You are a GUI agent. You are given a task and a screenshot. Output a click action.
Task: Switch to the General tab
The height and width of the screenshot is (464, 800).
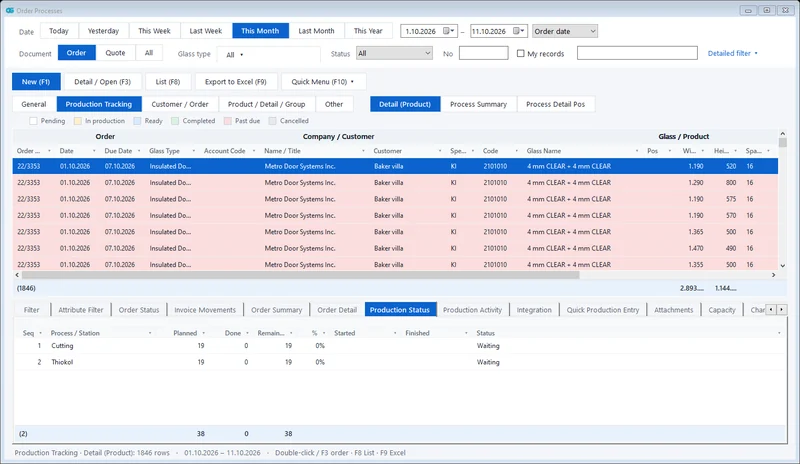click(x=34, y=104)
